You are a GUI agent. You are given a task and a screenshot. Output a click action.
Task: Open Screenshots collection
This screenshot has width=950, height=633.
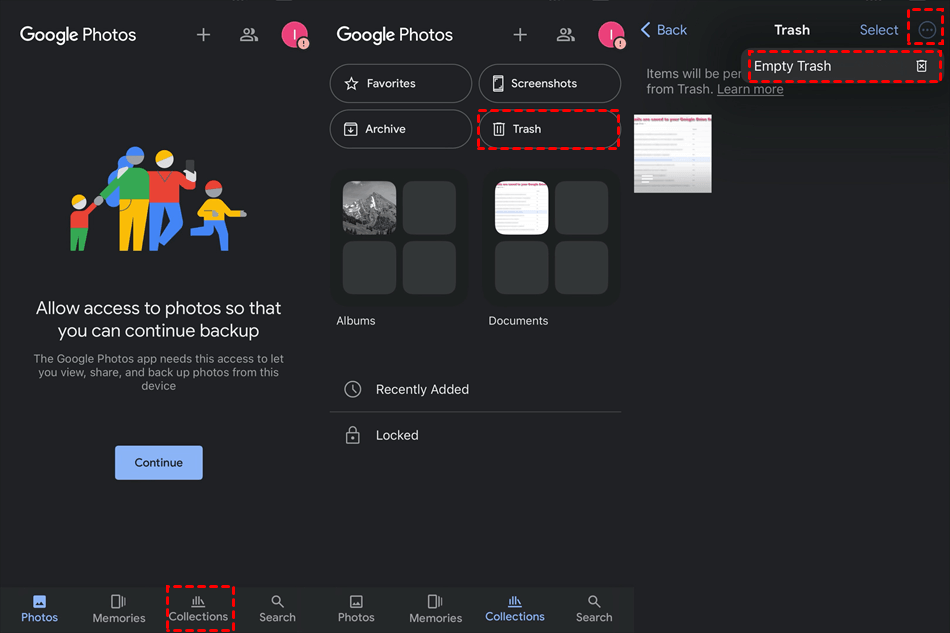[x=550, y=84]
